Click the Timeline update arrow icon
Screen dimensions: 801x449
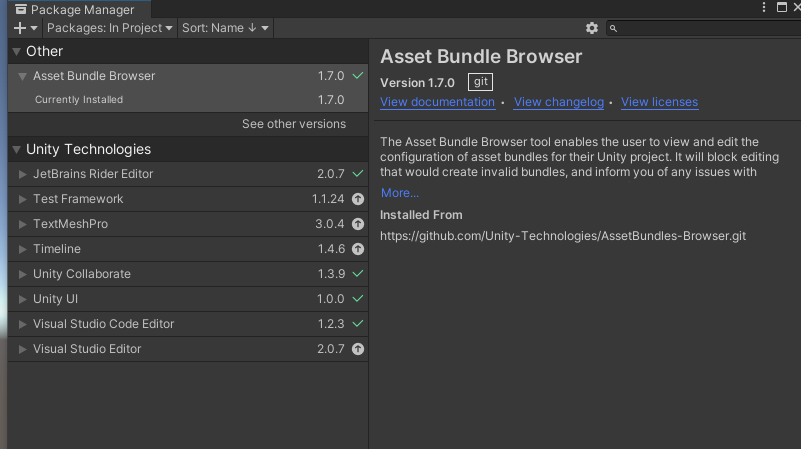point(358,249)
